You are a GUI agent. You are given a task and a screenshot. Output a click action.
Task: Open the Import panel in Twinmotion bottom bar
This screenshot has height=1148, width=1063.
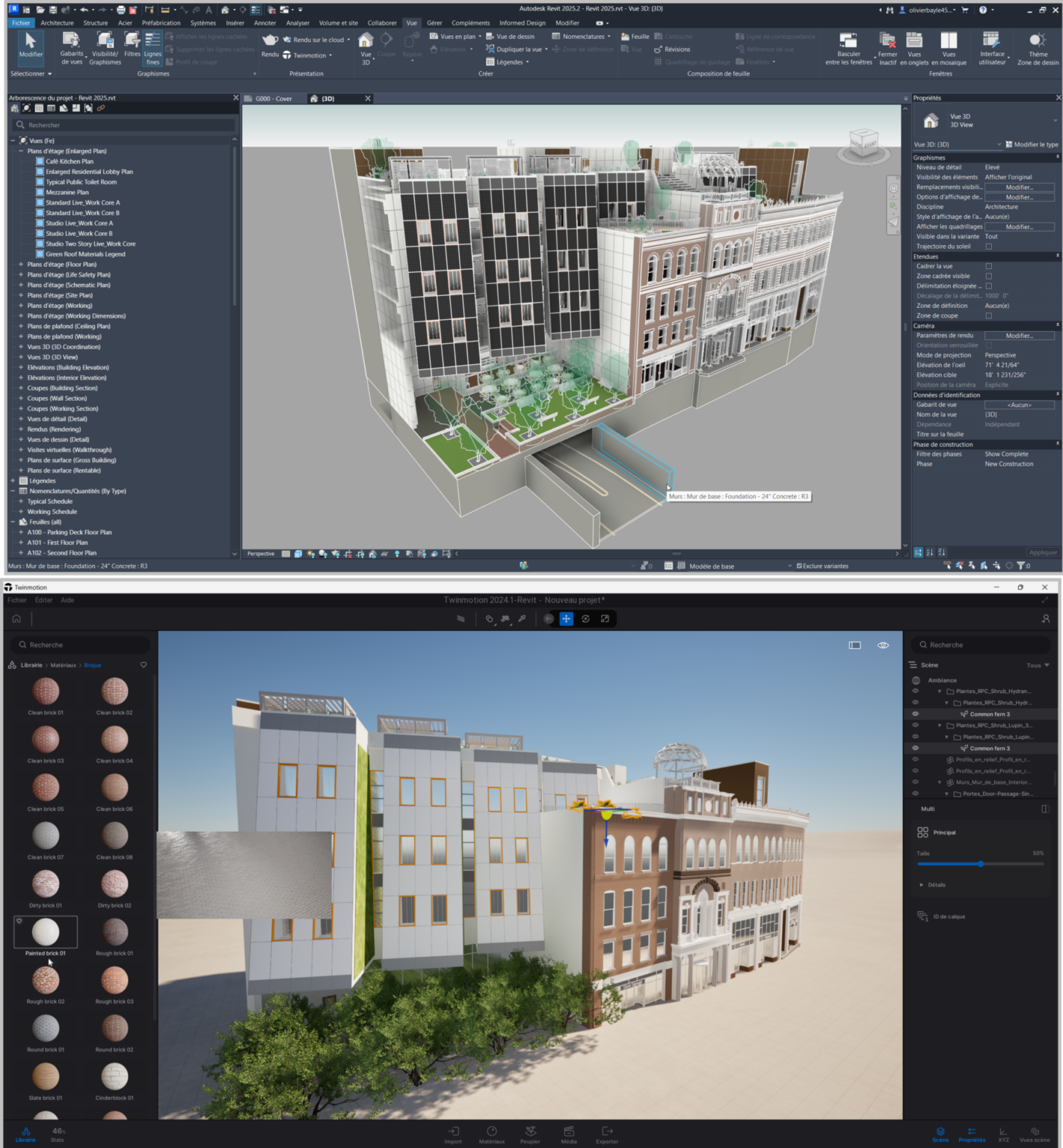tap(454, 1133)
